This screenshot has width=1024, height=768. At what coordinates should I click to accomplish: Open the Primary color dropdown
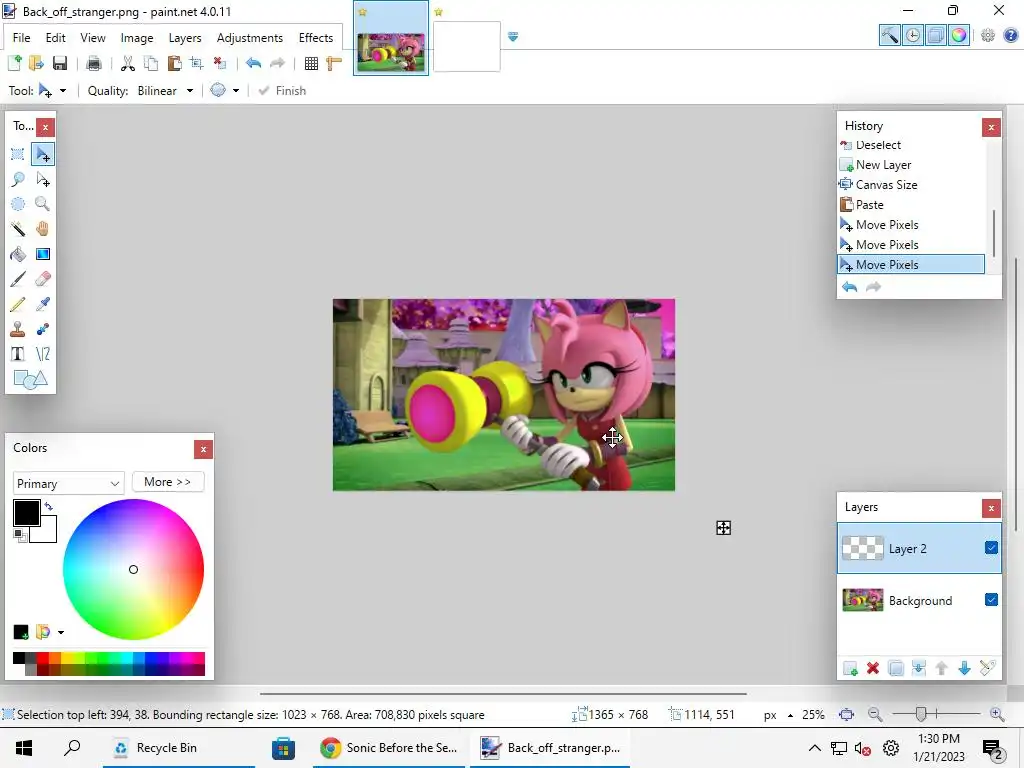click(x=68, y=483)
